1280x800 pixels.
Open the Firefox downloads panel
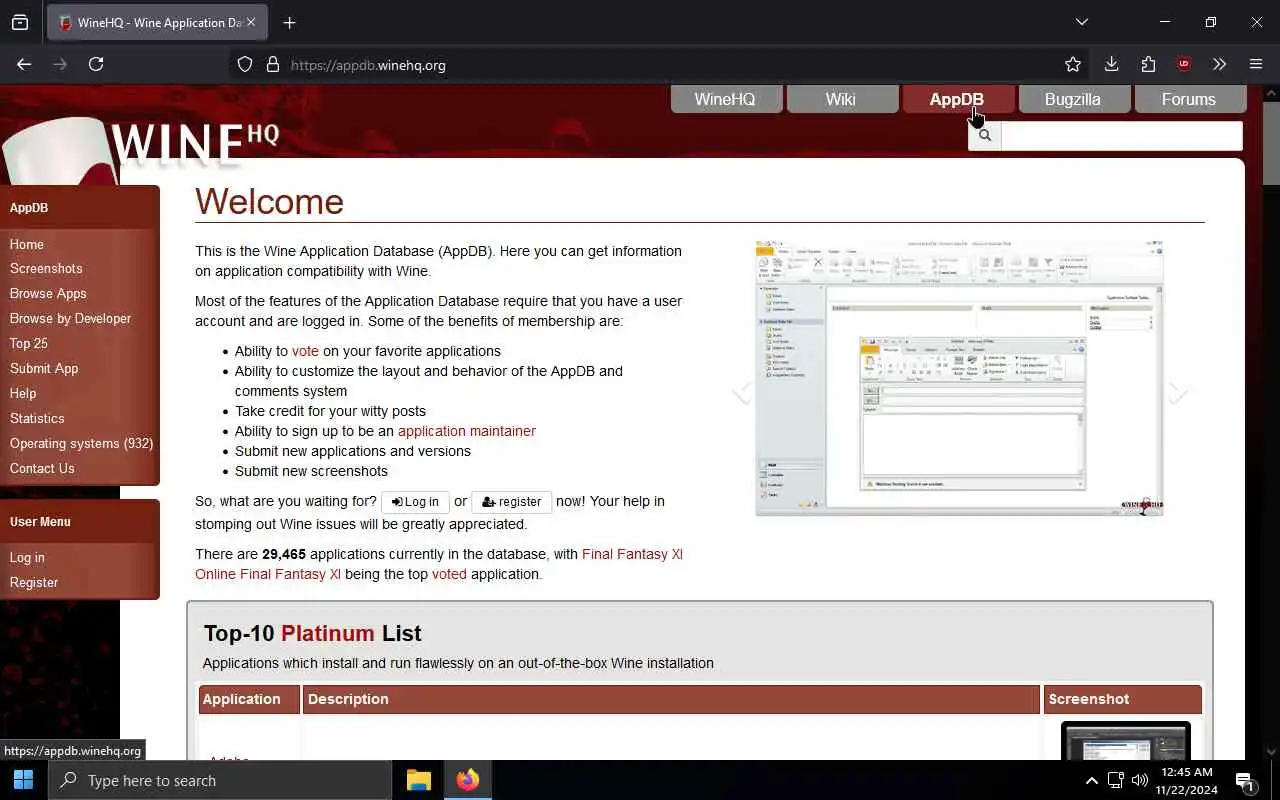click(x=1111, y=64)
